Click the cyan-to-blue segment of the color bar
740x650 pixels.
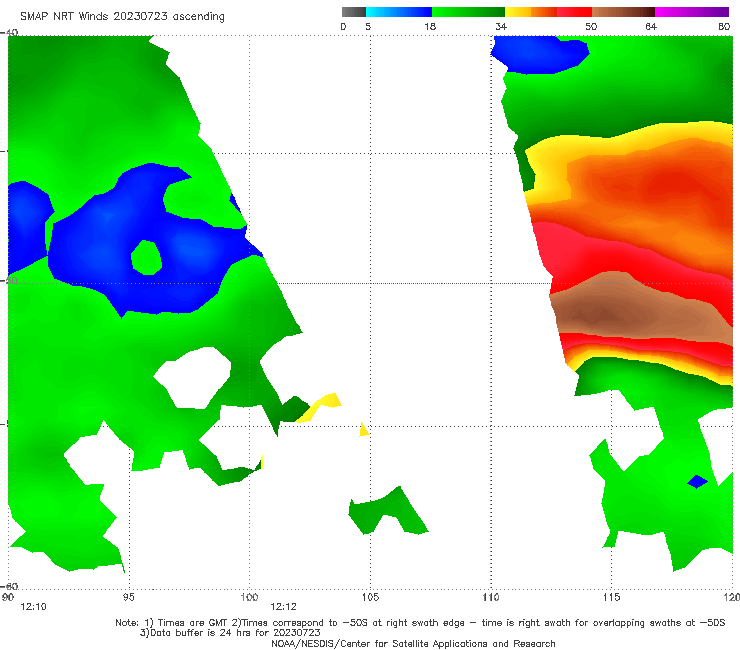pyautogui.click(x=399, y=12)
